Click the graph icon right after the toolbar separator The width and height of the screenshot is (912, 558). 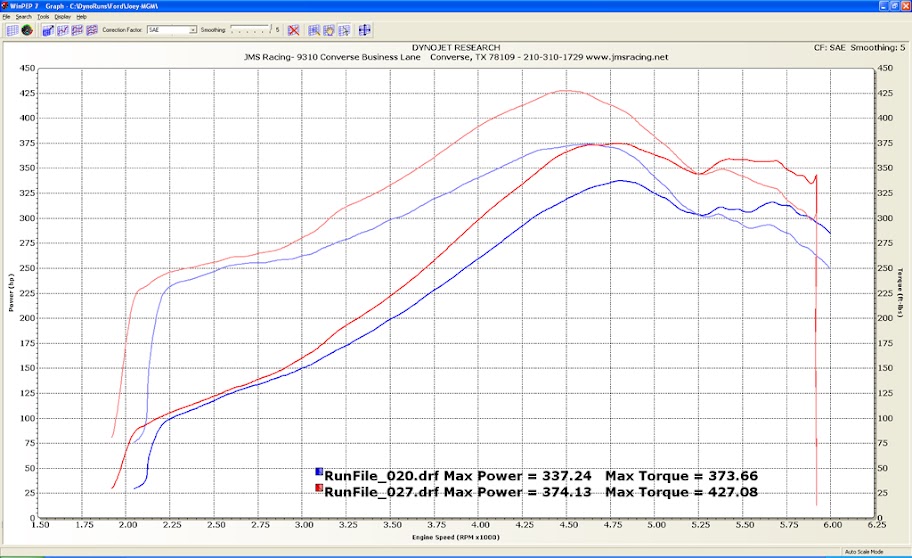pyautogui.click(x=48, y=30)
